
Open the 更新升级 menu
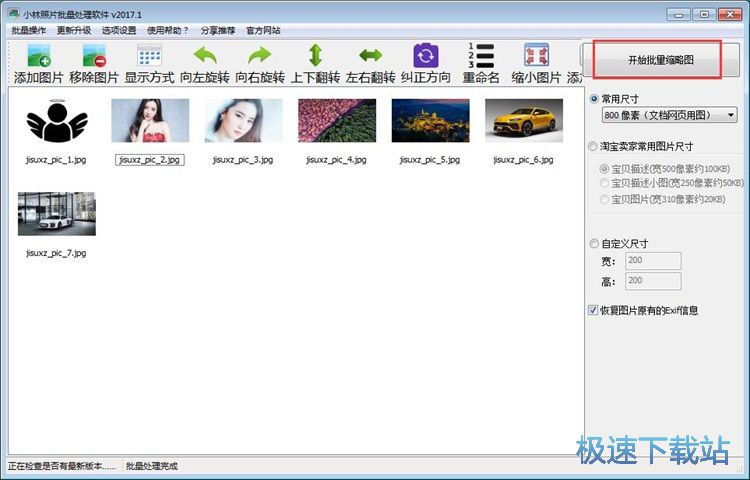coord(74,31)
